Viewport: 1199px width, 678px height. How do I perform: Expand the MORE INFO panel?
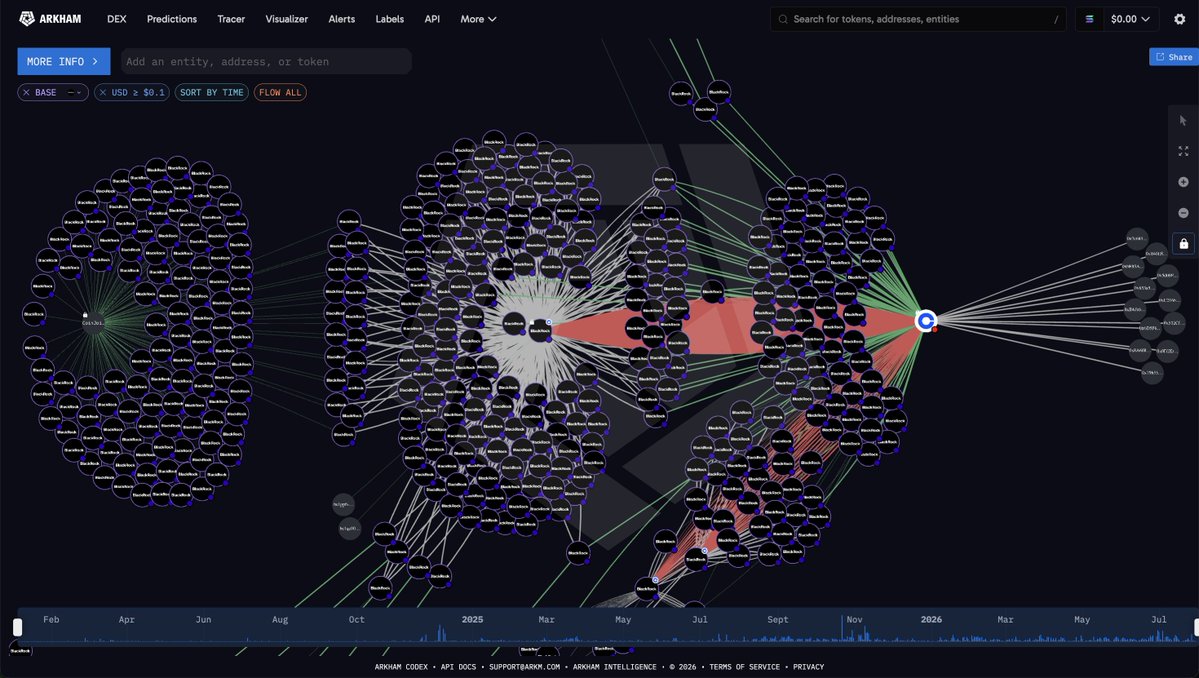(x=63, y=61)
